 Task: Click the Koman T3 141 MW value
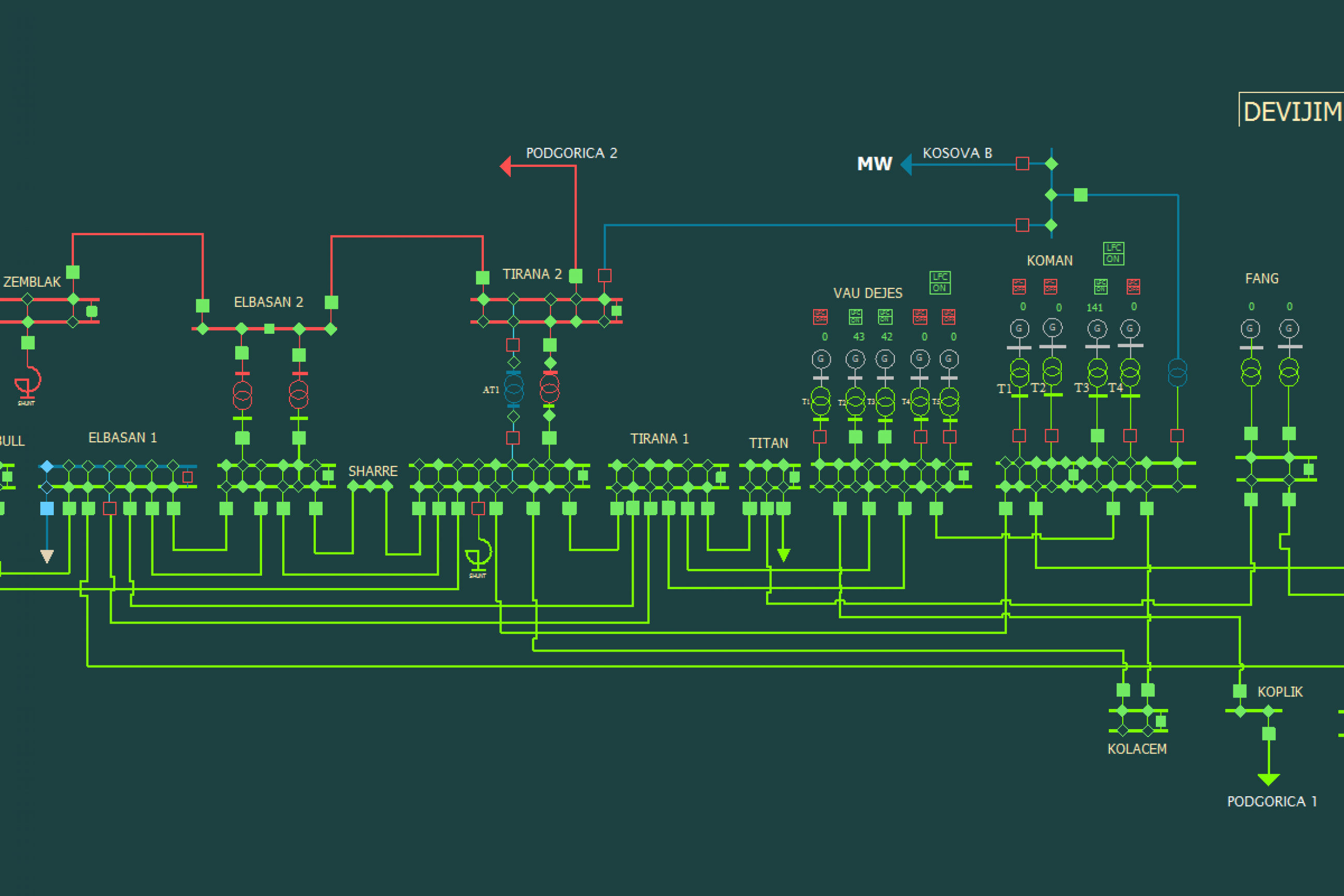(1094, 307)
